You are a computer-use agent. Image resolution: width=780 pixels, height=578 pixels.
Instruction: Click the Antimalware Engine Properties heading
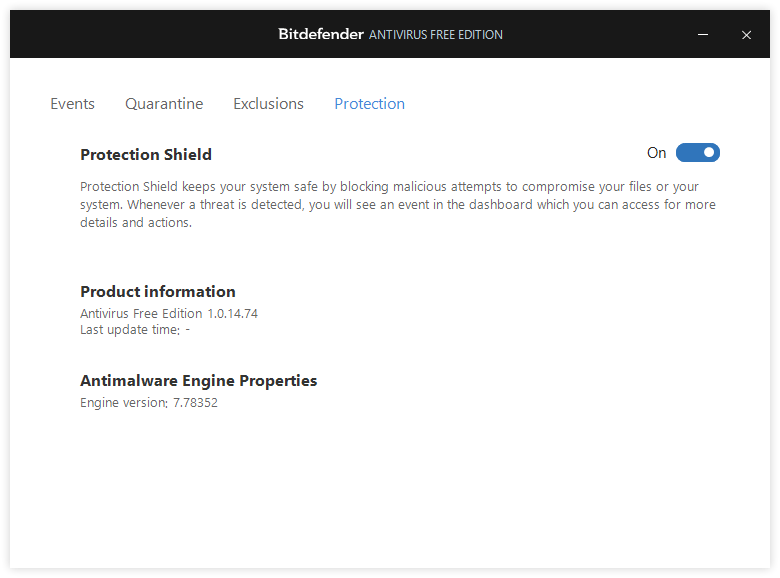(198, 381)
